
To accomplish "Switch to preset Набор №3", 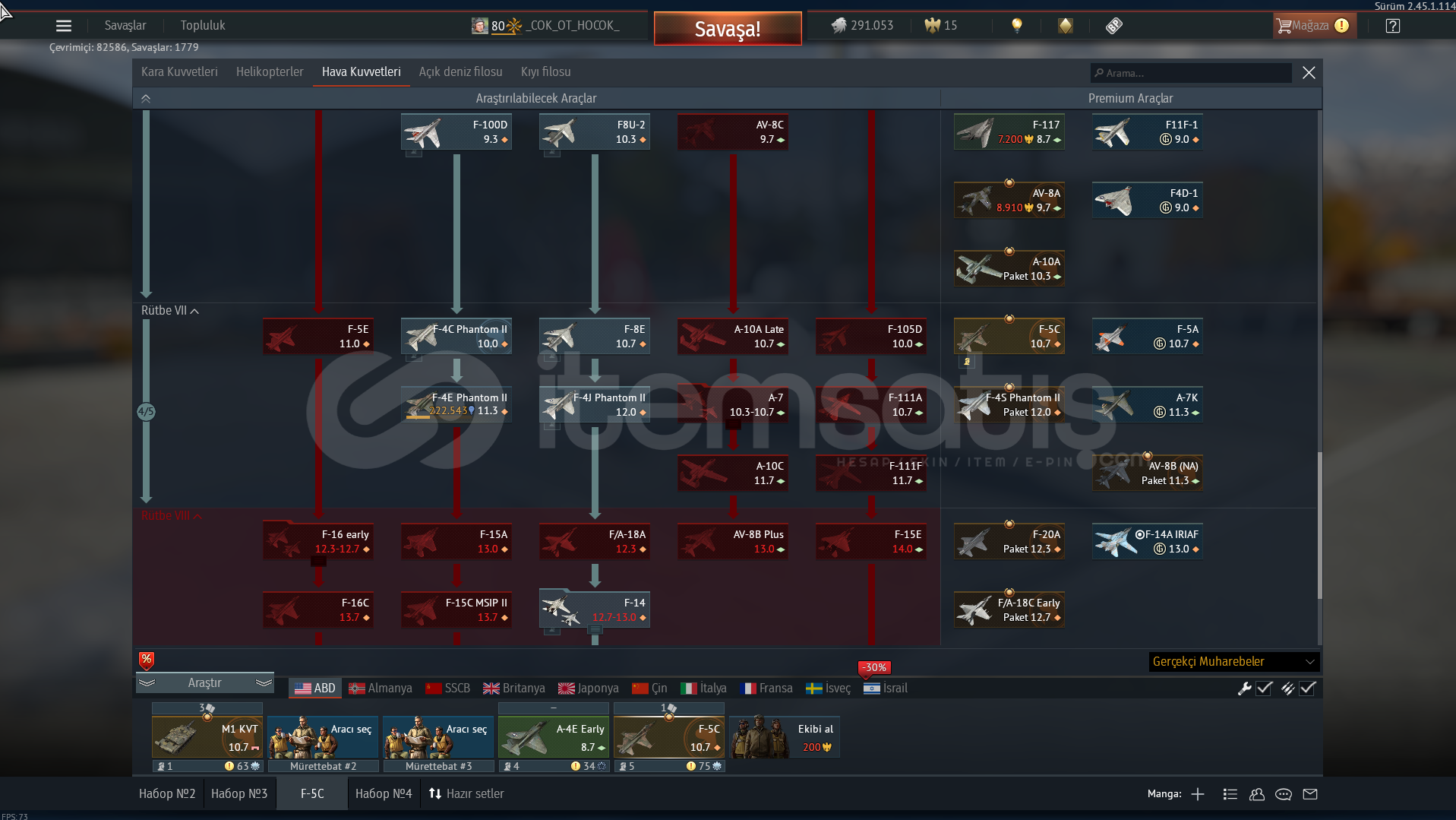I will point(239,793).
